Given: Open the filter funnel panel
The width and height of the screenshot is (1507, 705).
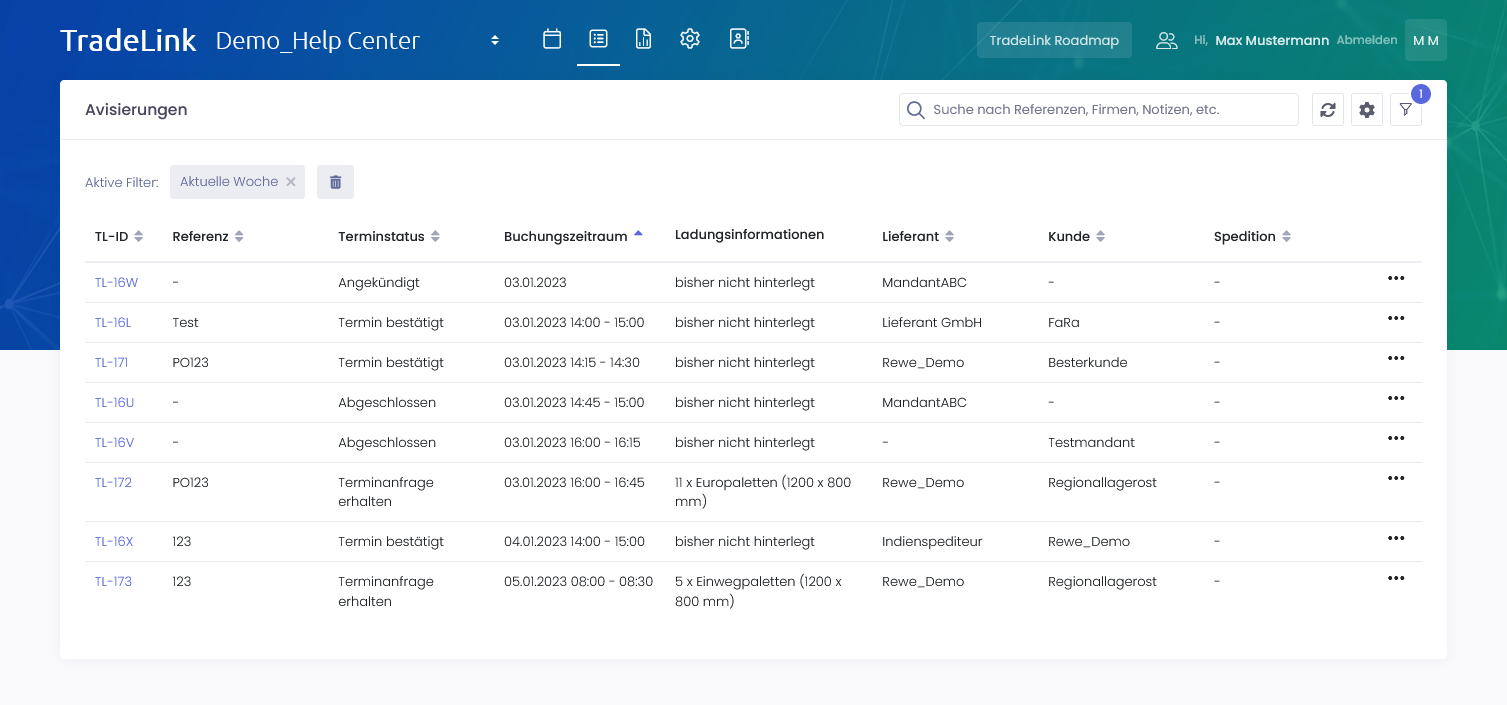Looking at the screenshot, I should tap(1406, 110).
